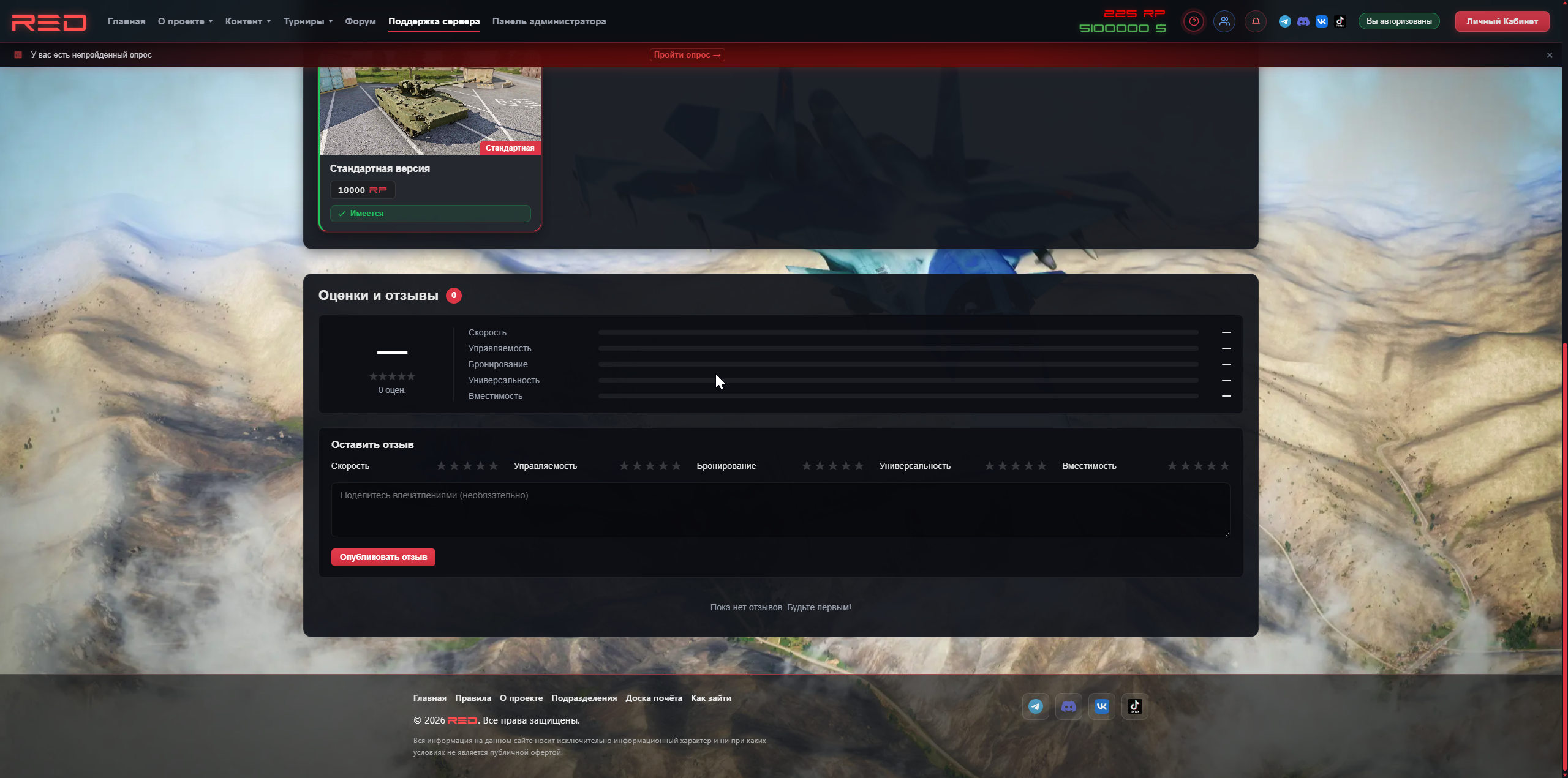
Task: Click the Вместимость rating progress bar
Action: tap(899, 396)
